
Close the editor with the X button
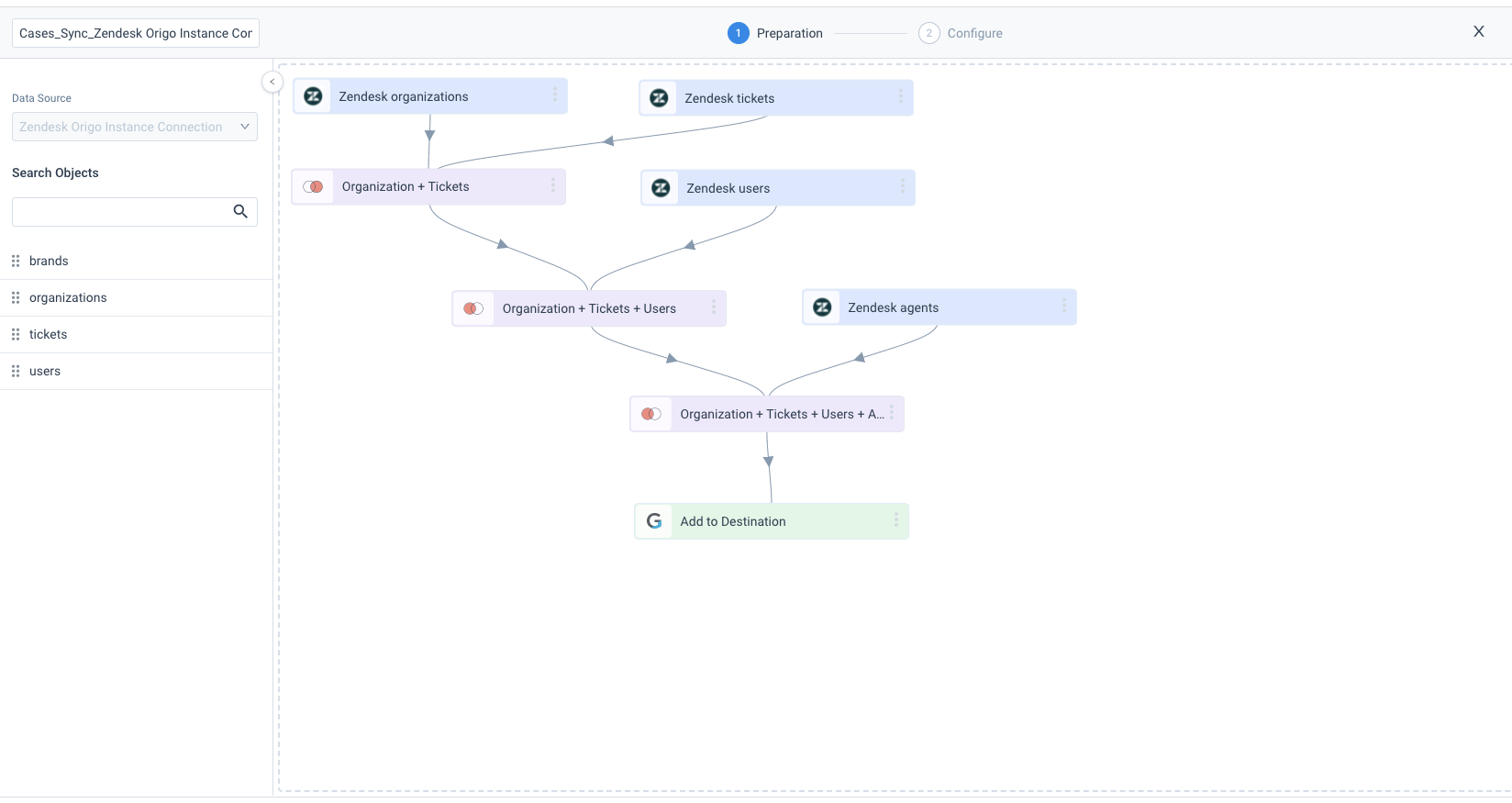(1479, 31)
